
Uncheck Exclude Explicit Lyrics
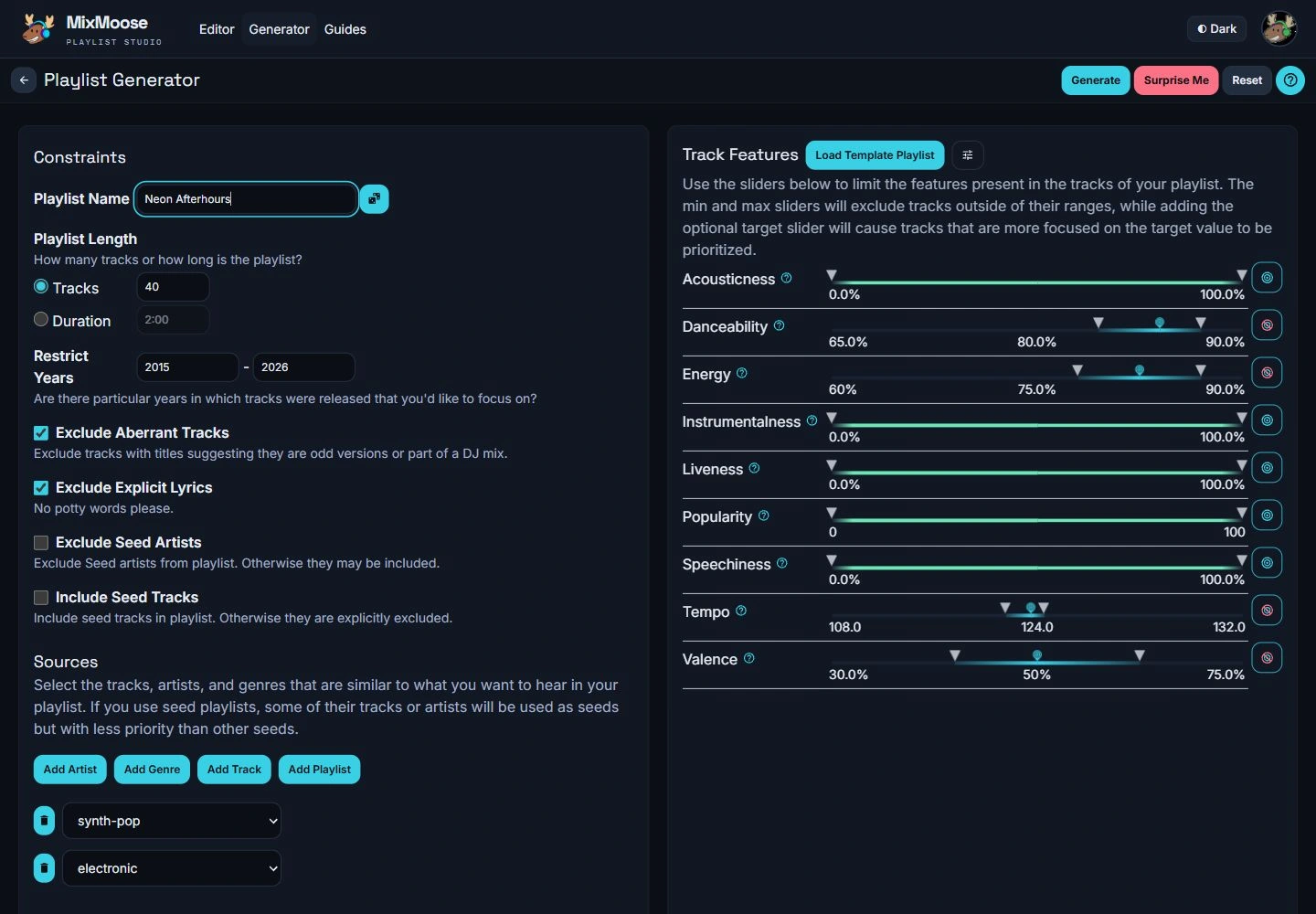[41, 488]
